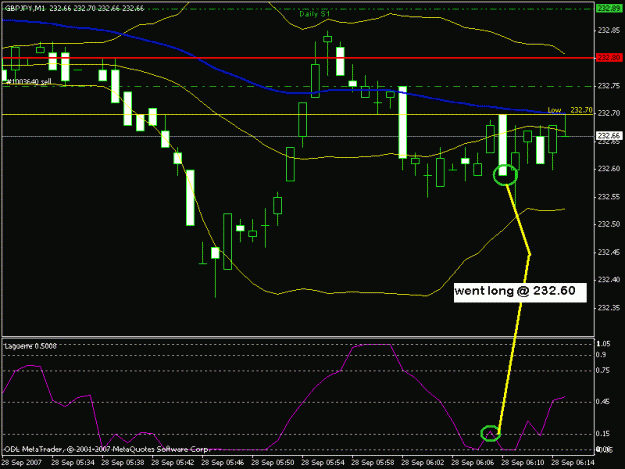Image resolution: width=625 pixels, height=469 pixels.
Task: Click the 28 Sep 05:38 time label
Action: [123, 463]
